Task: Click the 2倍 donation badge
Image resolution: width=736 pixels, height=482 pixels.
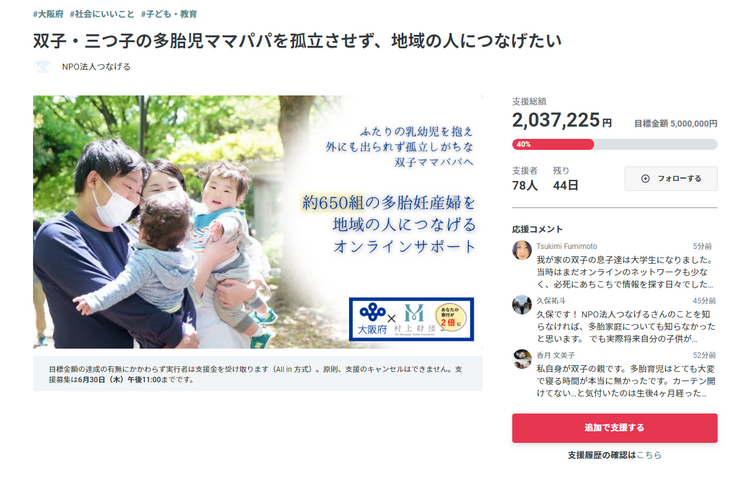Action: click(x=451, y=317)
